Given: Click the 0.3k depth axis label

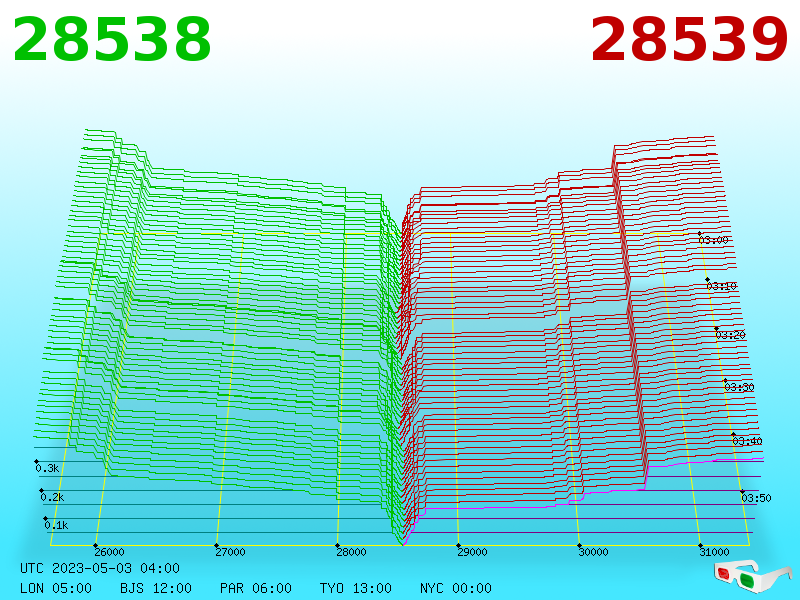Looking at the screenshot, I should (47, 468).
